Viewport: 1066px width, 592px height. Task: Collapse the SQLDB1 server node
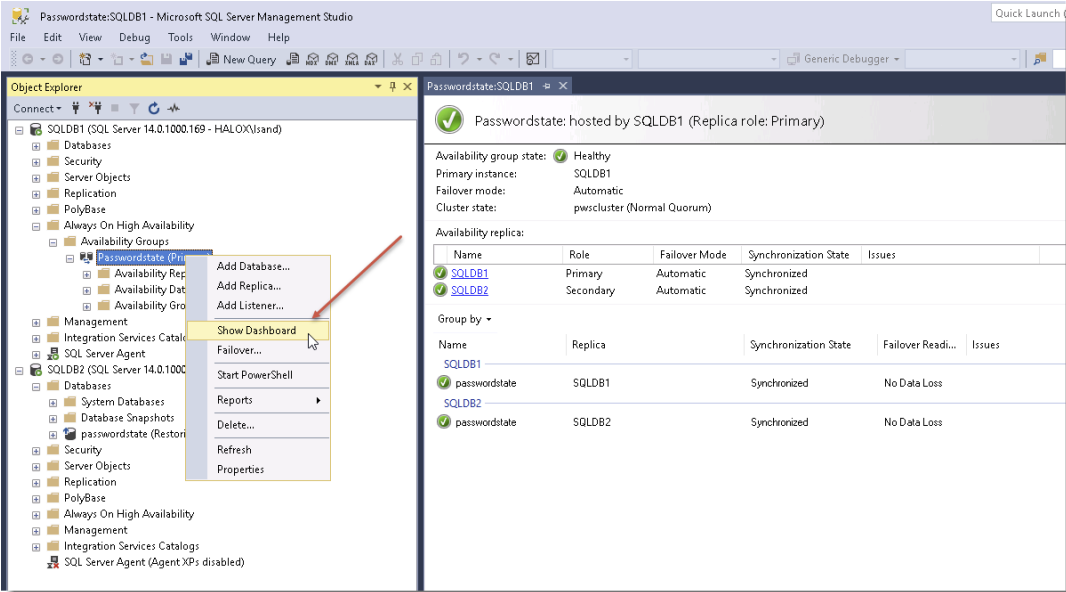coord(19,129)
